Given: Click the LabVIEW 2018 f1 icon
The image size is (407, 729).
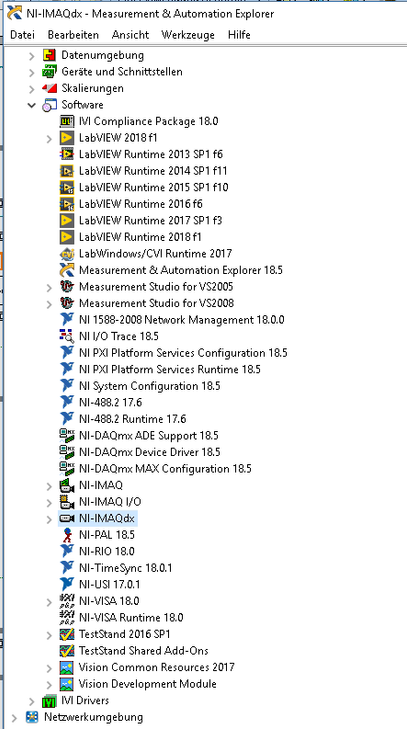Looking at the screenshot, I should [67, 138].
